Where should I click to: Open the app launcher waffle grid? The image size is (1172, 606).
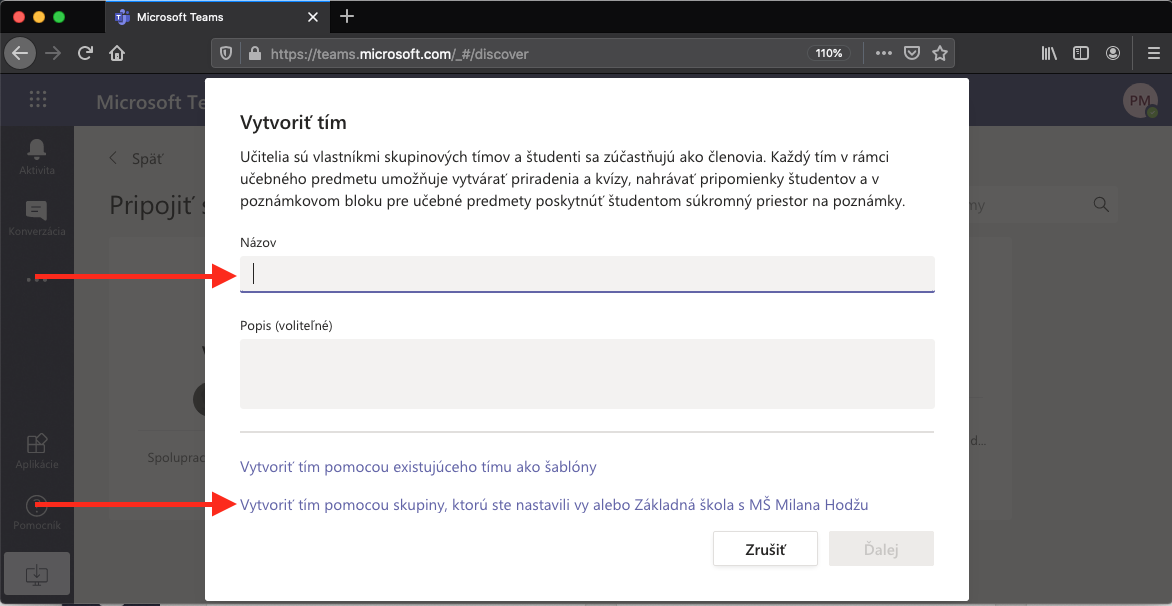pos(38,100)
